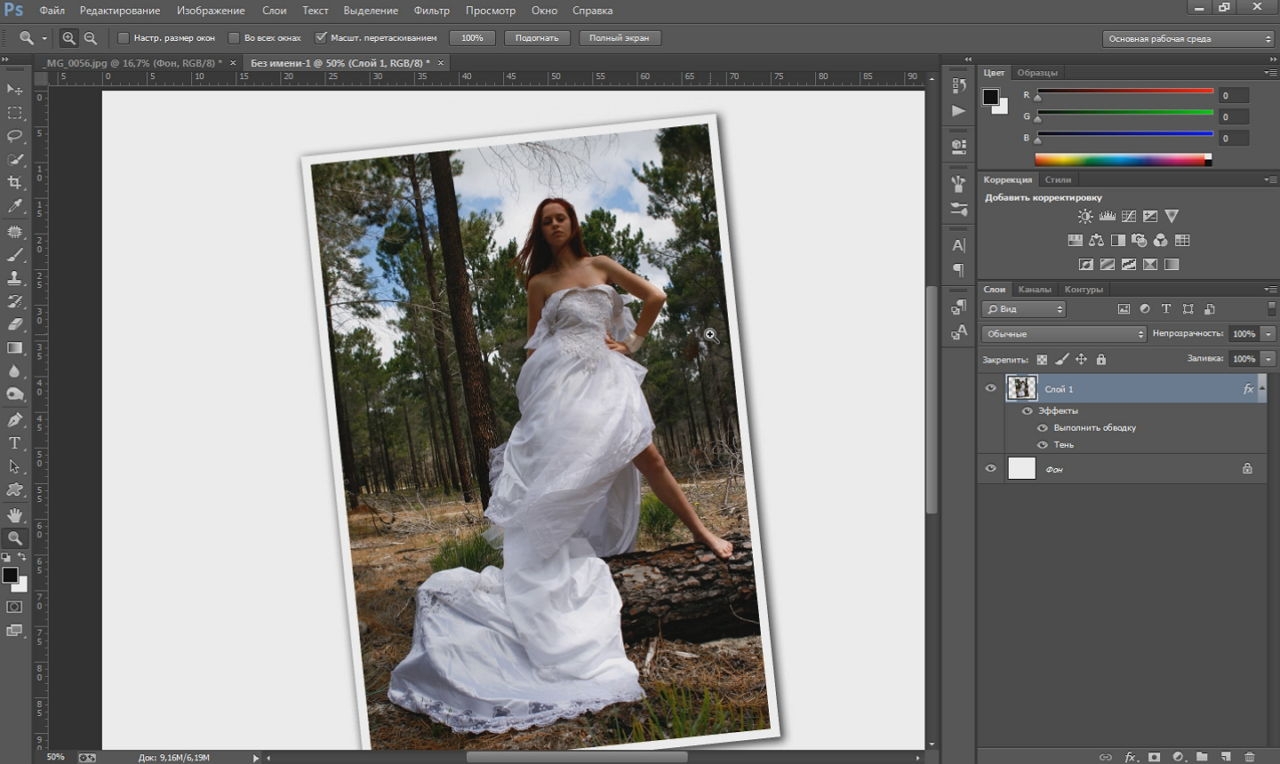Select the Eyedropper tool

click(x=15, y=206)
